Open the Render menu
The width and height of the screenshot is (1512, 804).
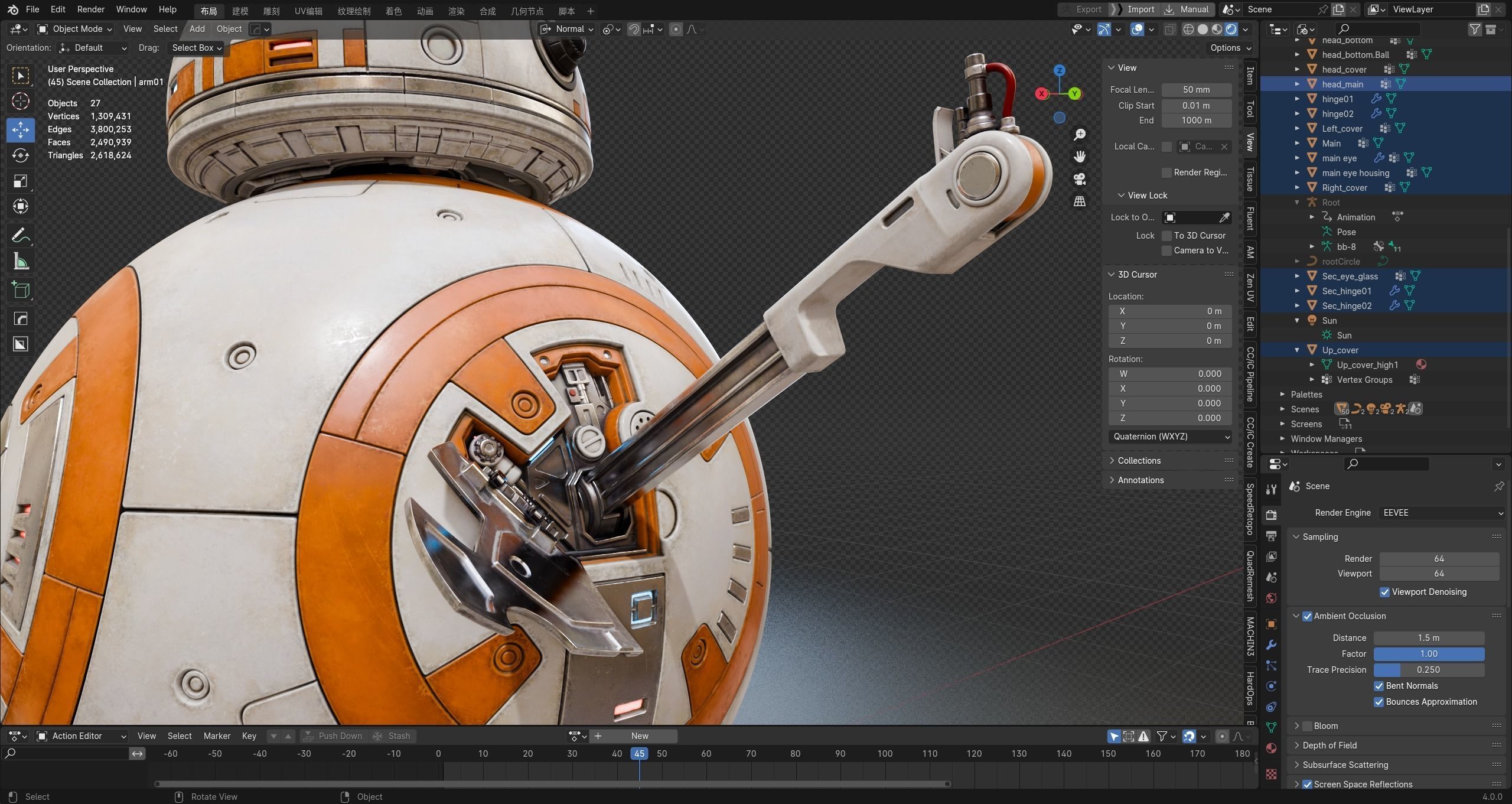90,9
